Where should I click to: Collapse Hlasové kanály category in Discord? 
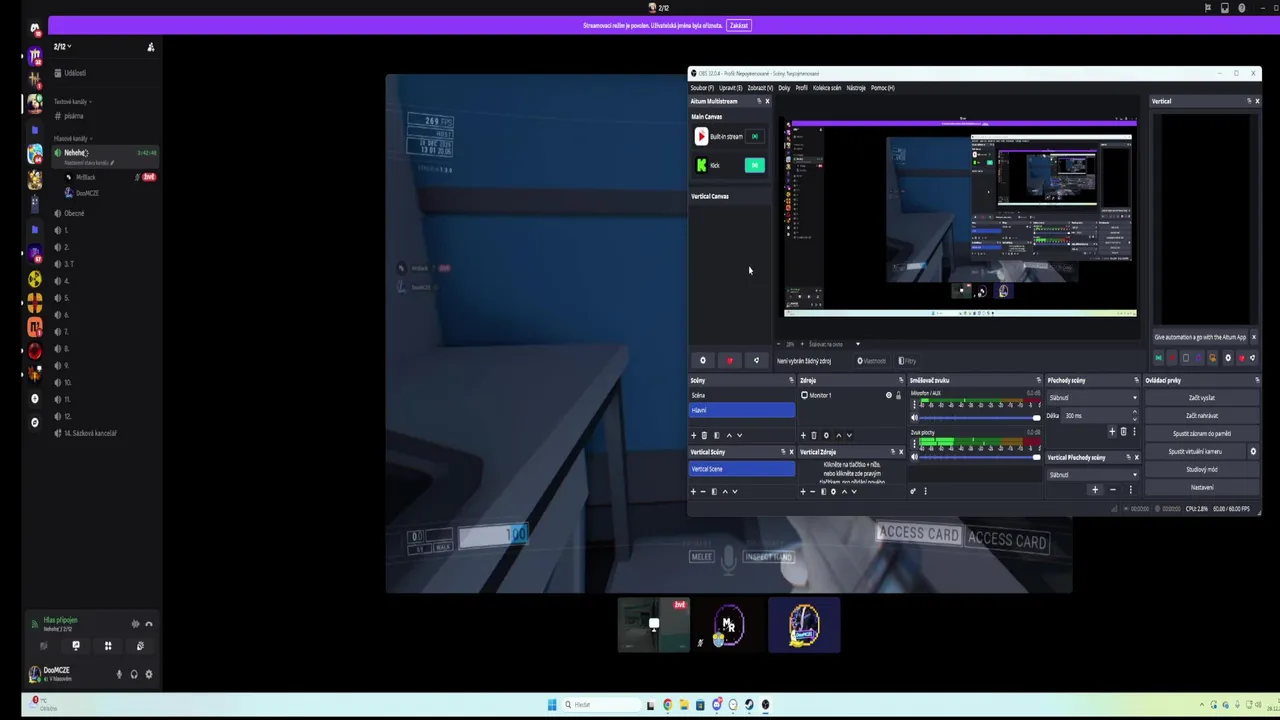pos(72,138)
